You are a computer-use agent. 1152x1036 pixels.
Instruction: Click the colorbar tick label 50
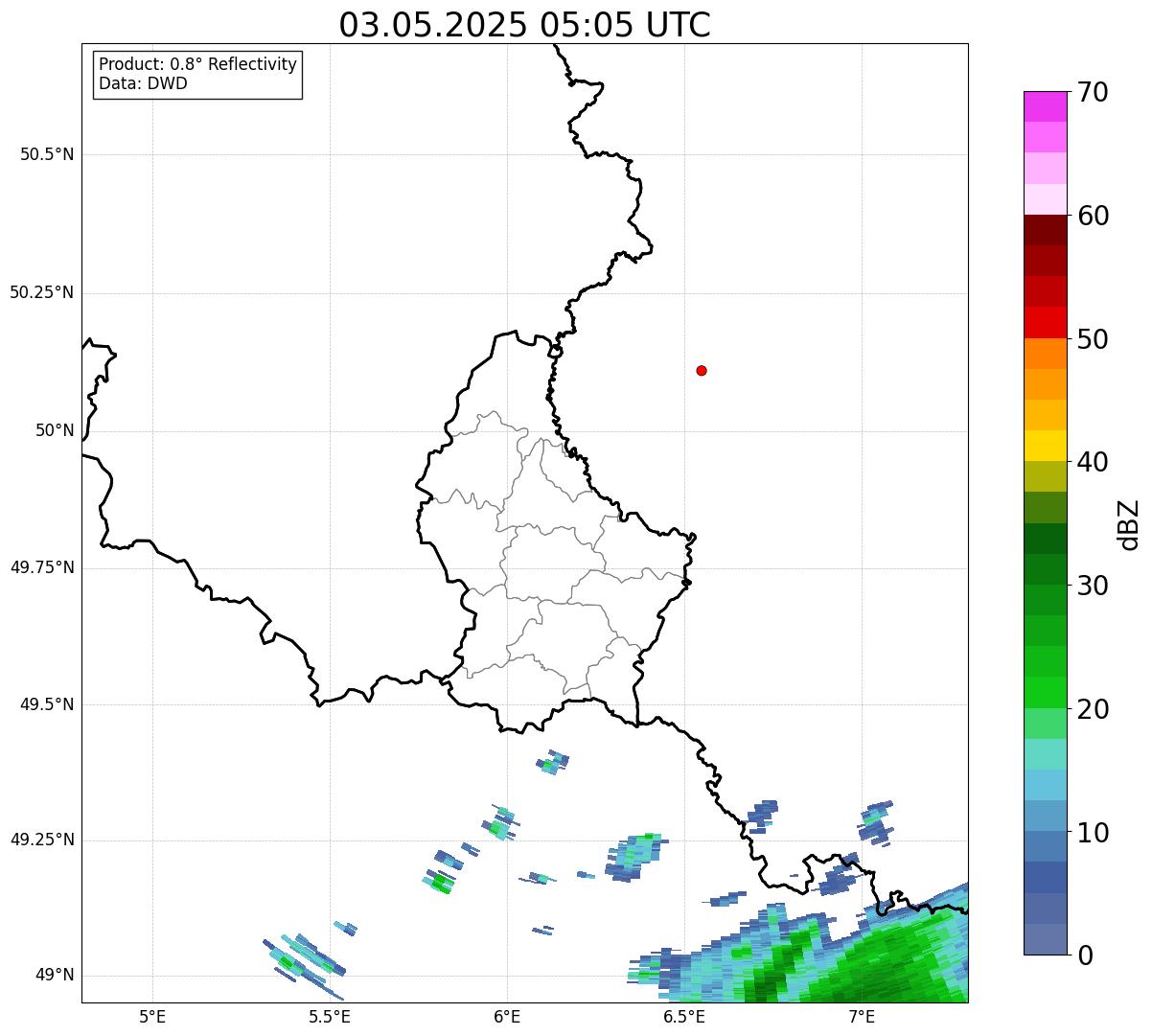pos(1093,339)
